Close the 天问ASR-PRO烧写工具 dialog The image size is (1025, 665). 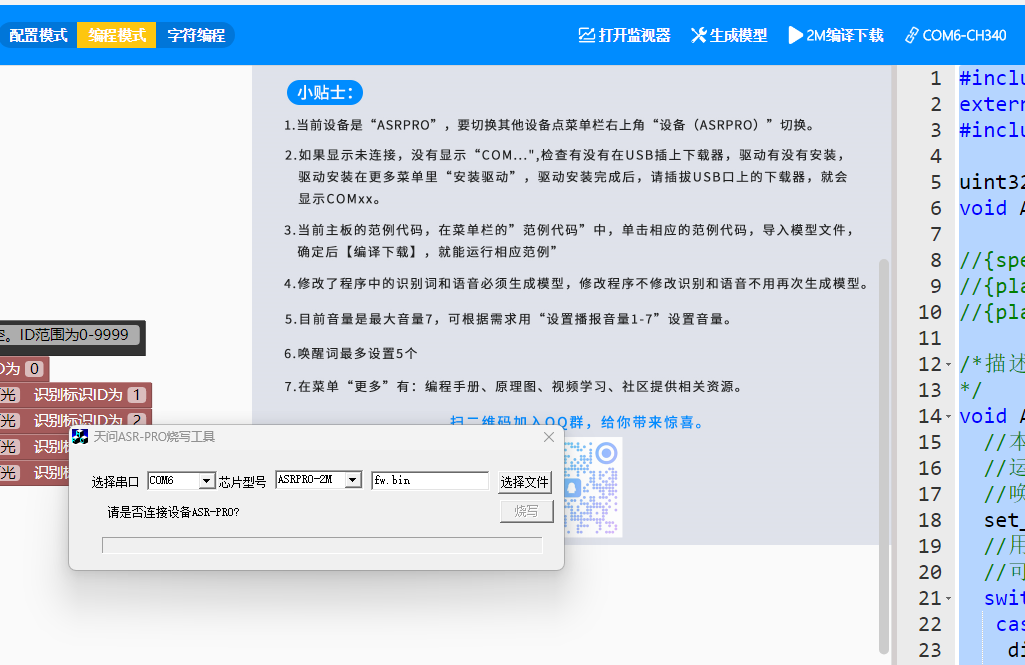point(548,437)
